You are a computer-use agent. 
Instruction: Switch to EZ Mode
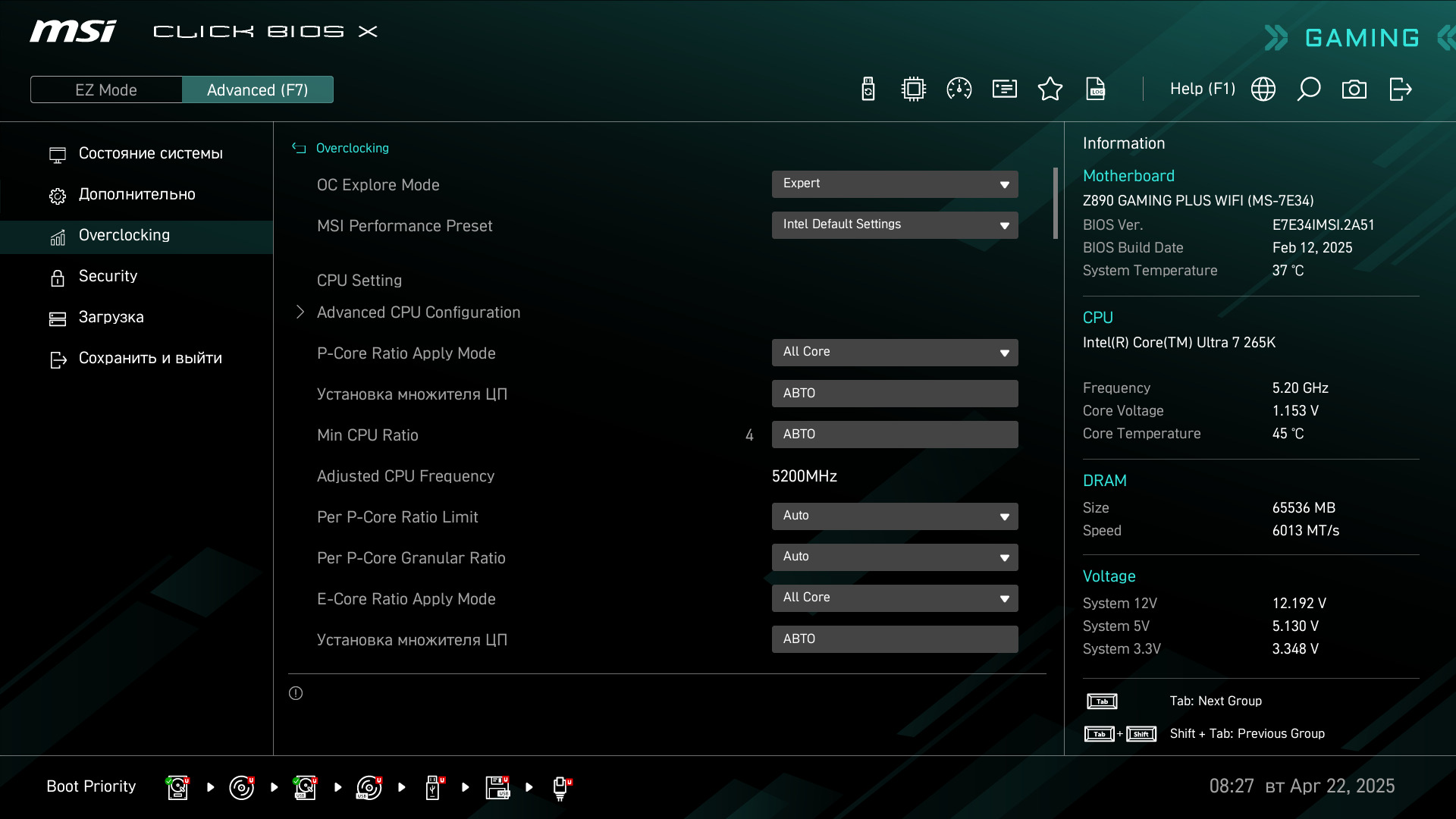pos(106,89)
